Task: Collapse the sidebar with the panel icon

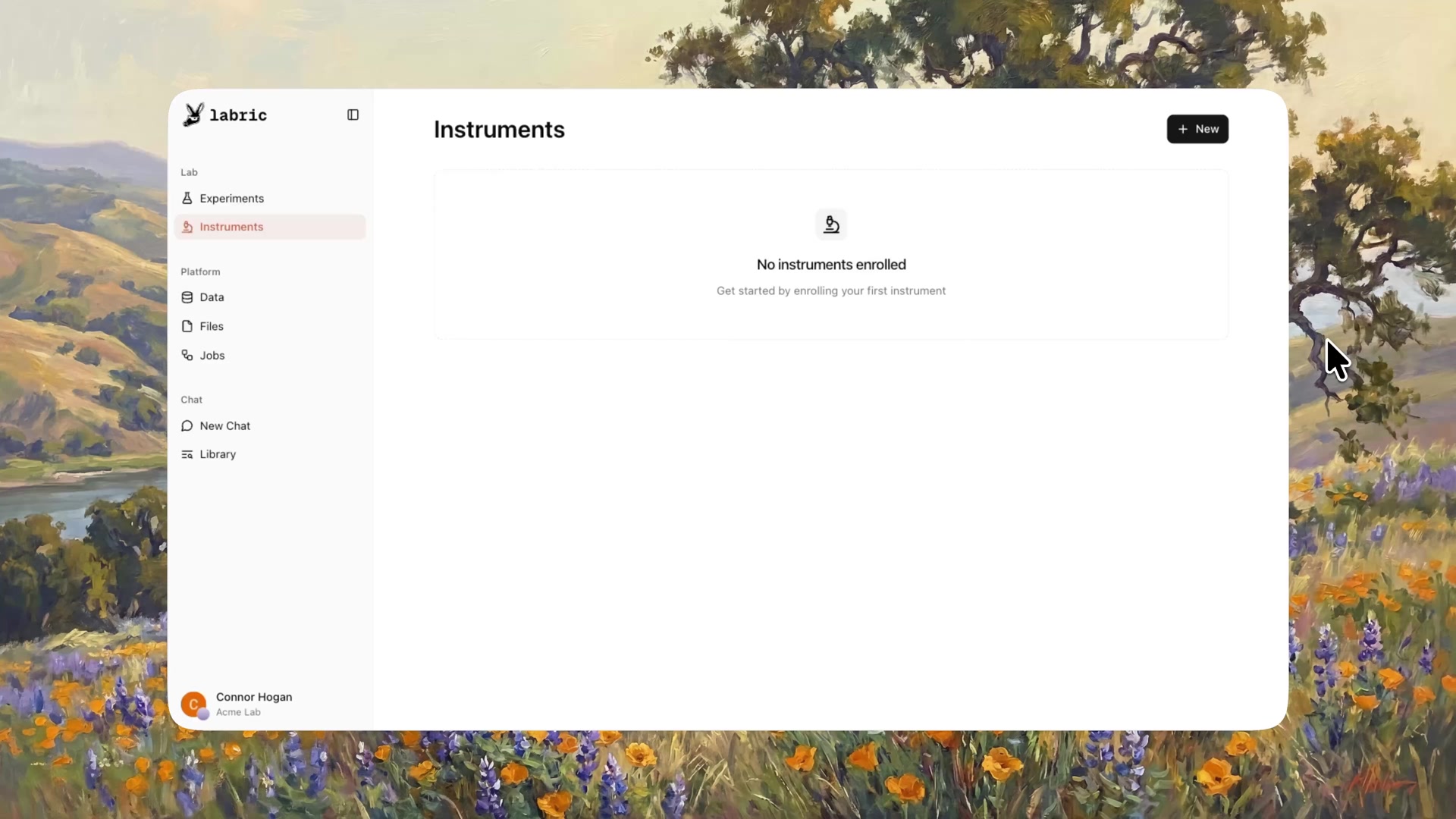Action: pyautogui.click(x=353, y=115)
